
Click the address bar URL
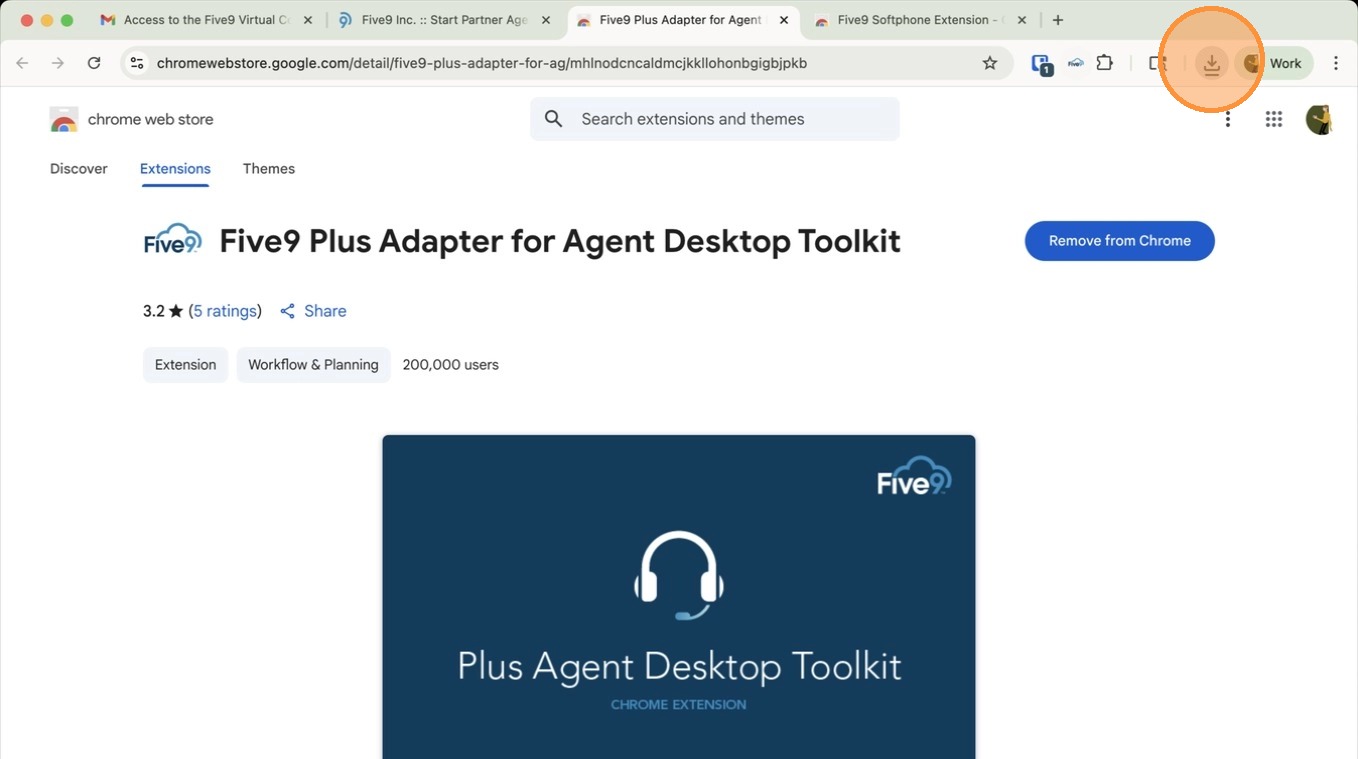click(482, 63)
